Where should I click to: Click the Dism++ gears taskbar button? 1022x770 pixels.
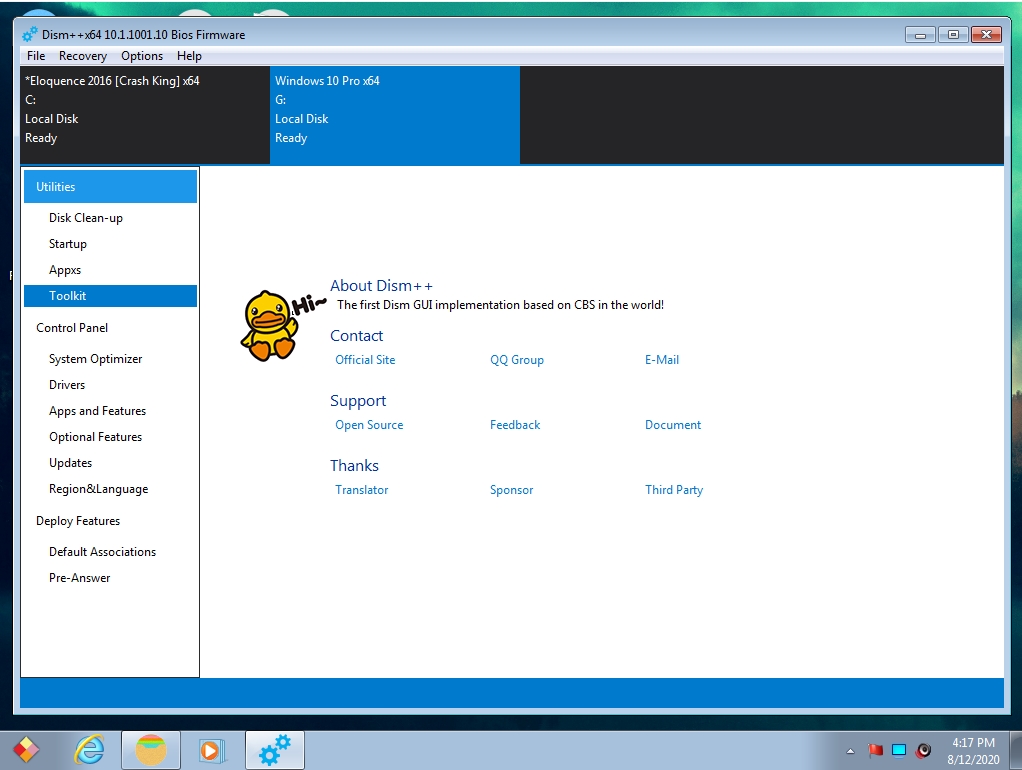[x=274, y=750]
